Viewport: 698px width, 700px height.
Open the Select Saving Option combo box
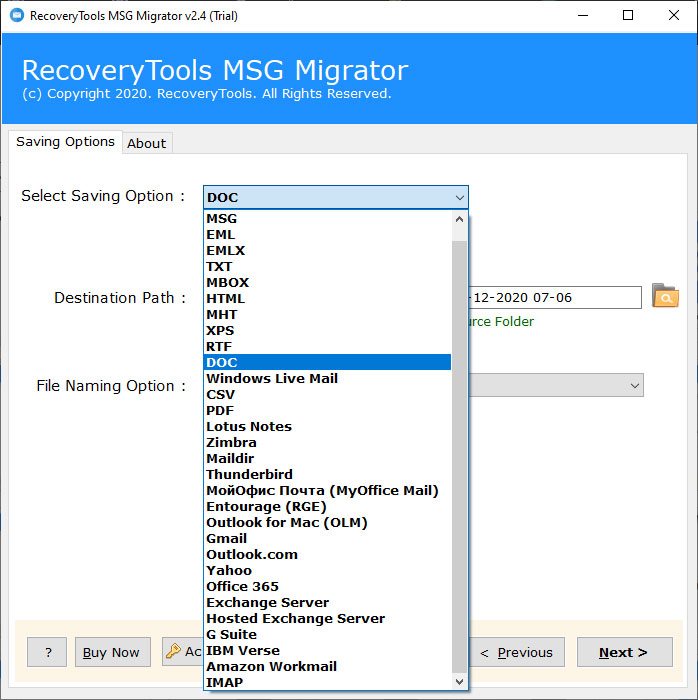point(336,197)
